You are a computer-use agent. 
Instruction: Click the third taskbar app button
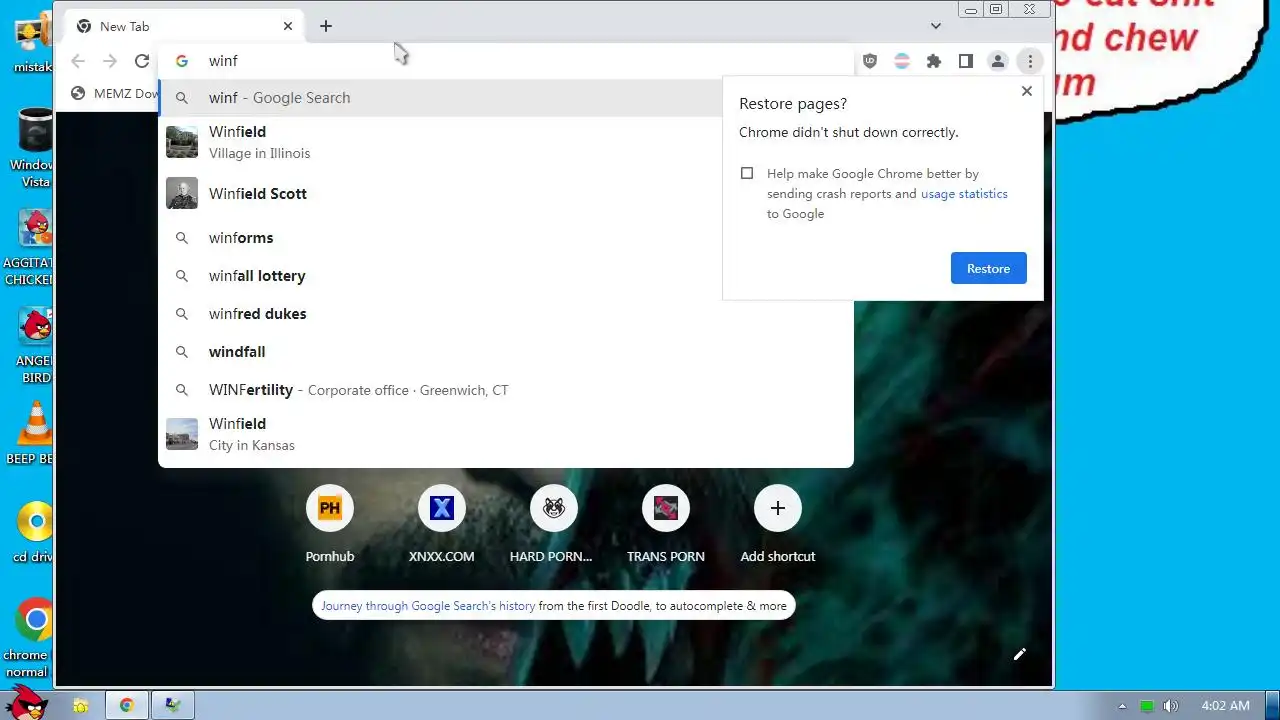click(173, 706)
